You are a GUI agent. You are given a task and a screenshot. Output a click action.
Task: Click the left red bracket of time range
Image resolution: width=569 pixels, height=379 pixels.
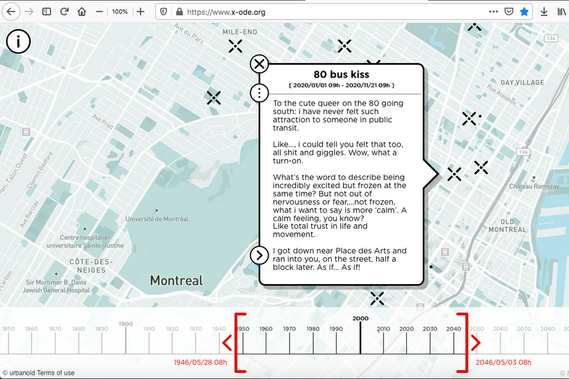pyautogui.click(x=240, y=343)
